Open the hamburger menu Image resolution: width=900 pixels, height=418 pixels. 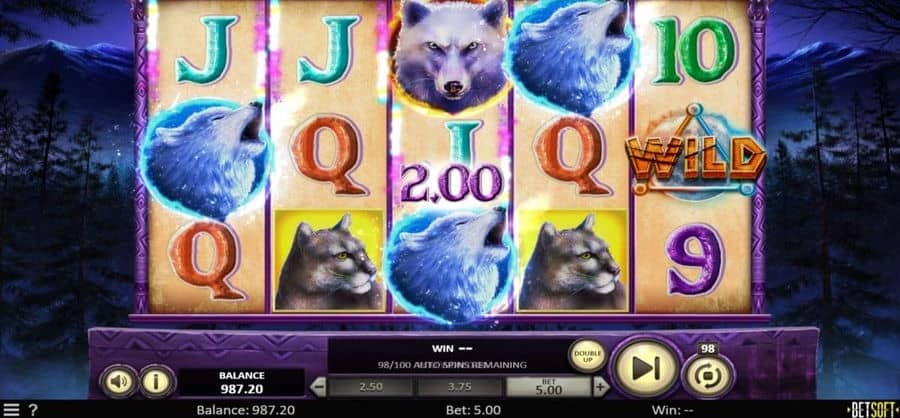[11, 410]
